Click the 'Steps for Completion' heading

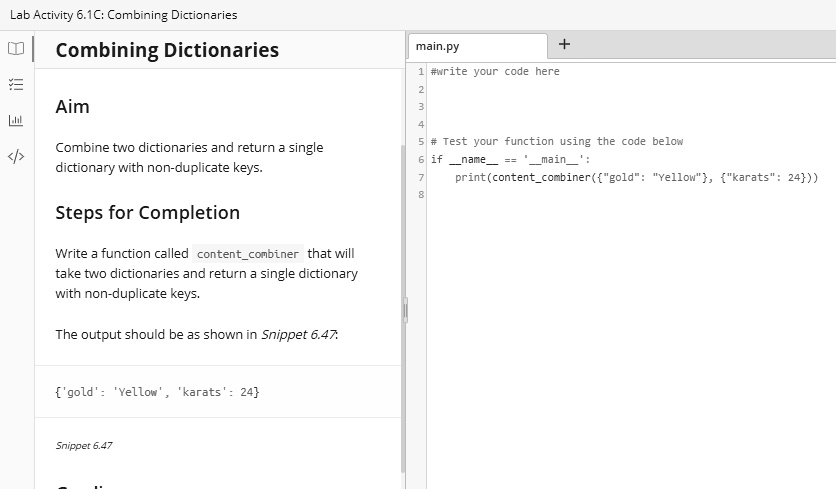tap(147, 212)
